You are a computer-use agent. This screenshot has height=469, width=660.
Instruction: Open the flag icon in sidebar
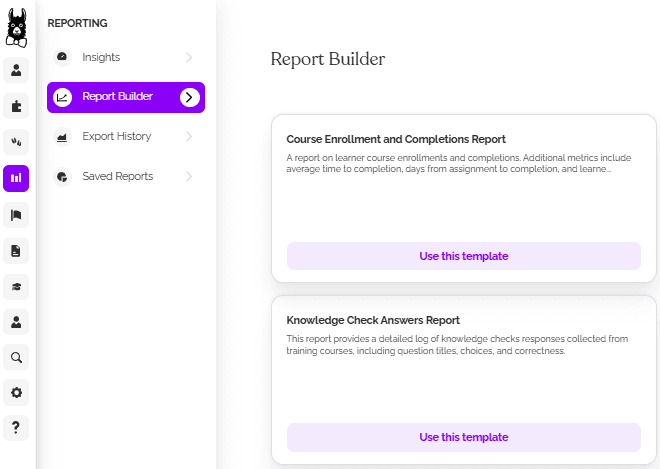coord(16,215)
